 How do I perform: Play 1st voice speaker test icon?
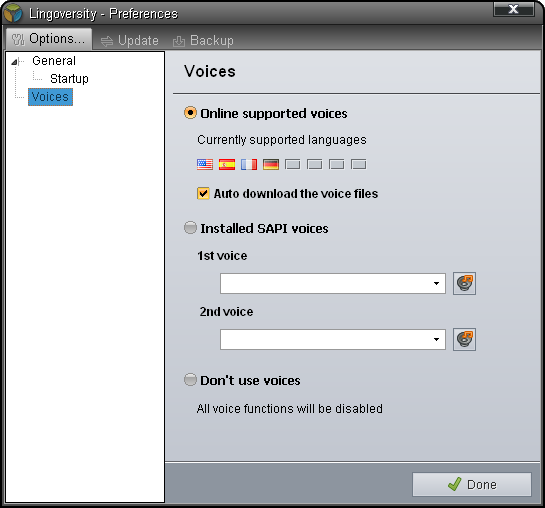click(464, 284)
